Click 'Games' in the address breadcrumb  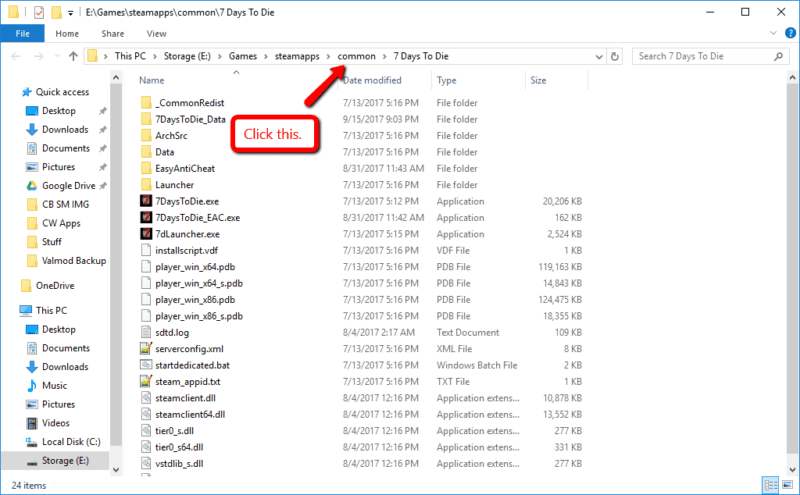[x=243, y=56]
